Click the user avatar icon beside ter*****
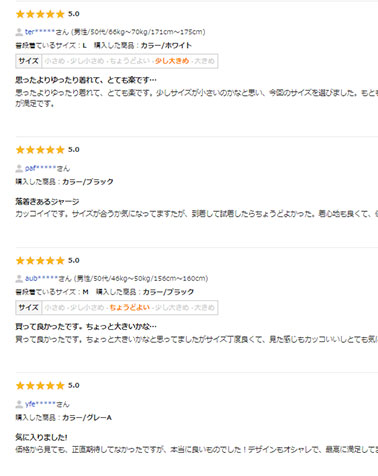Screen dimensions: 378x476 [x=19, y=32]
